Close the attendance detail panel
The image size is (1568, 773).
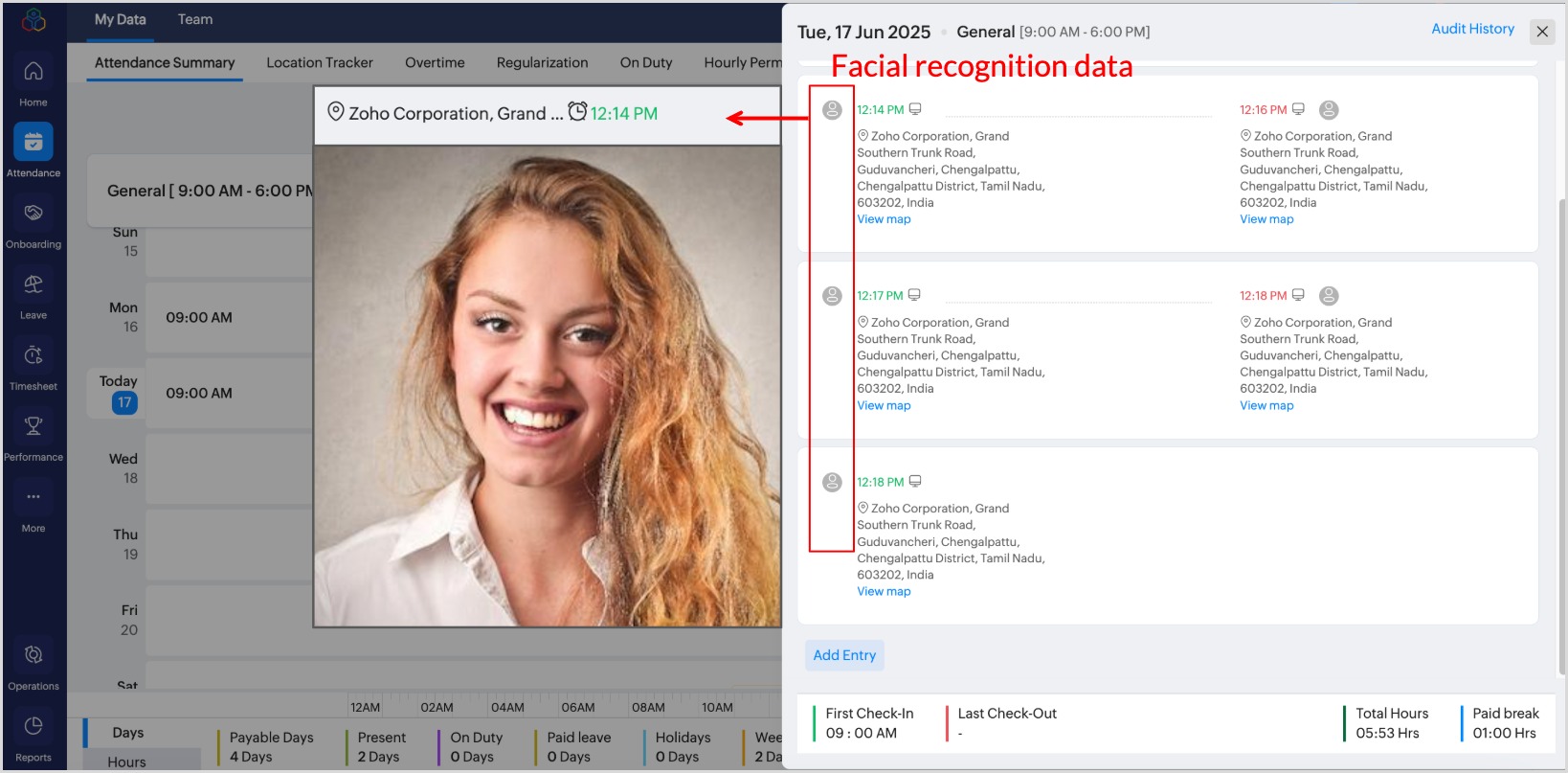1542,32
